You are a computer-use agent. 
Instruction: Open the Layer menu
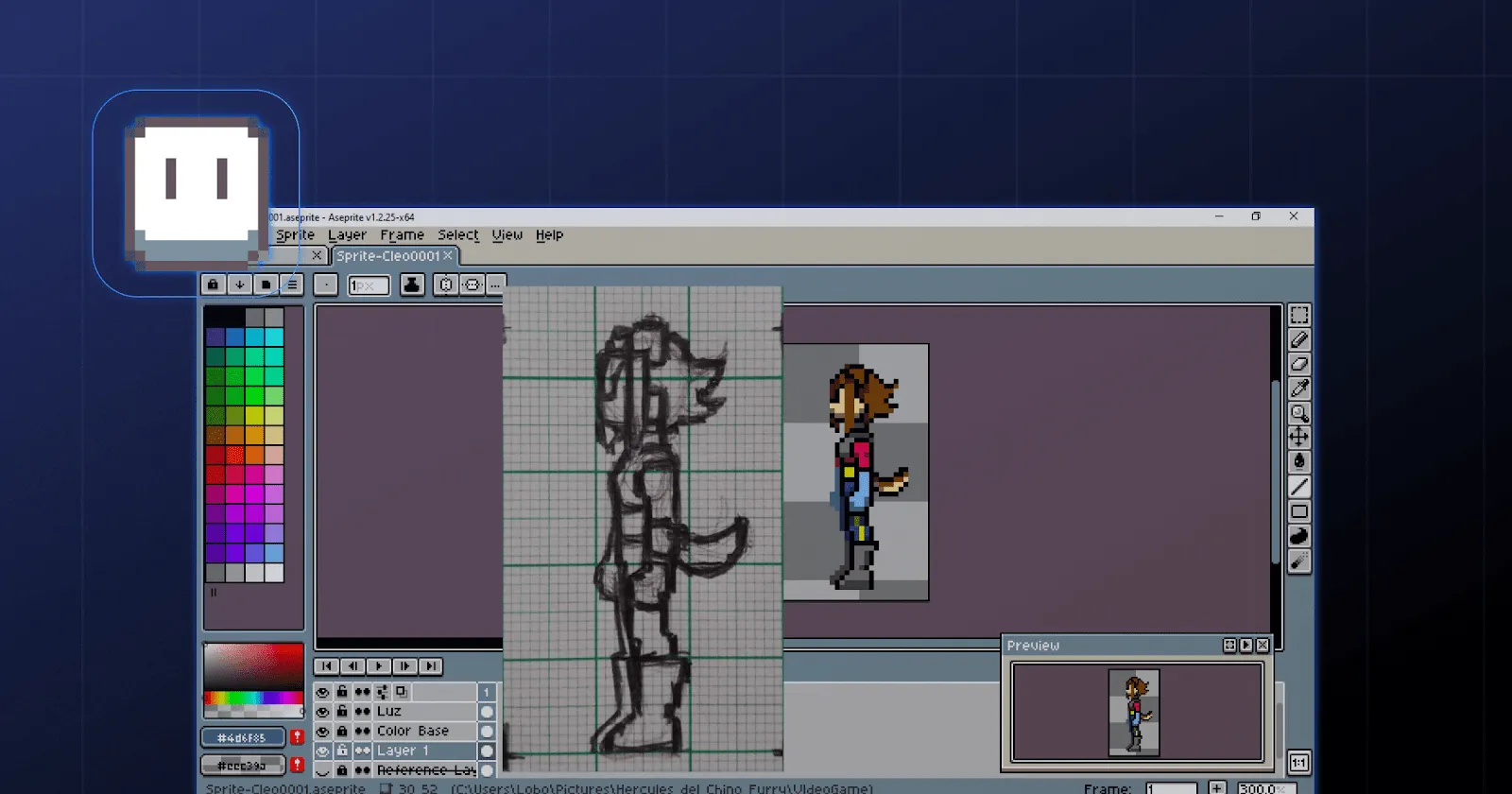347,235
